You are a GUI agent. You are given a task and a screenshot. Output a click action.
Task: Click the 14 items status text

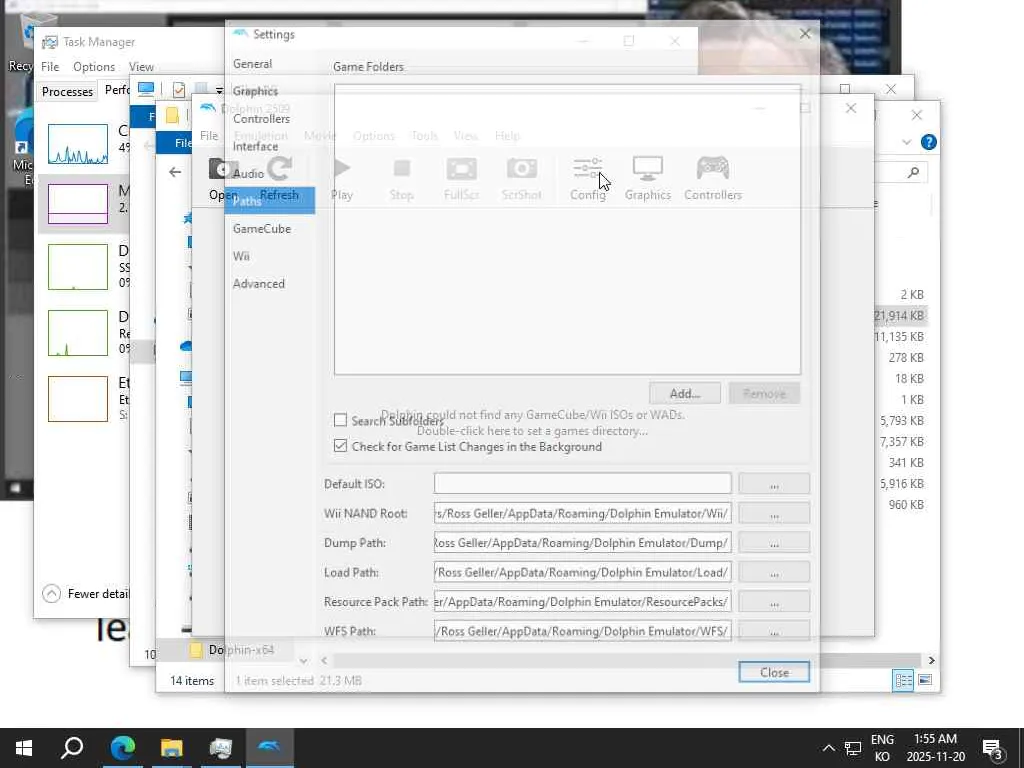coord(192,680)
